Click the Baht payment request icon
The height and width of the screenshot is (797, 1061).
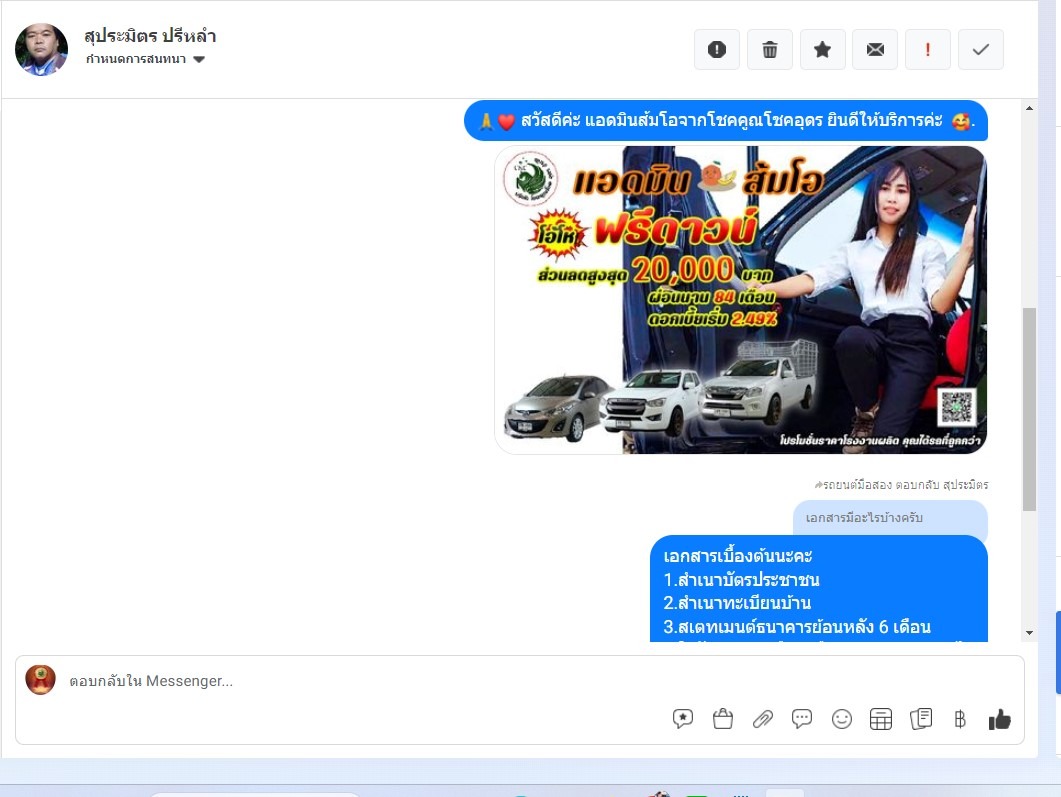pyautogui.click(x=960, y=719)
